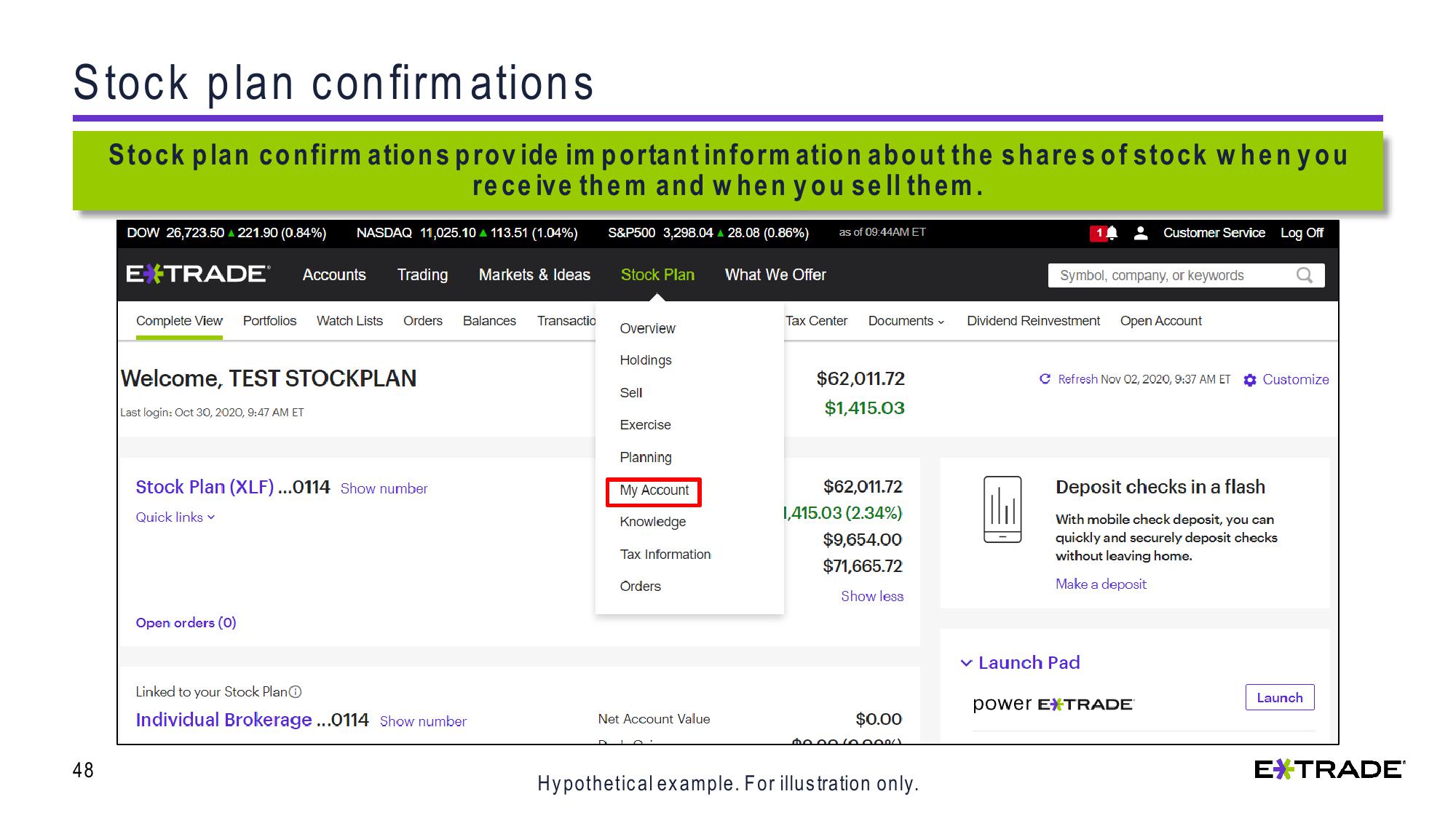Click the Power E*TRADE logo
Screen dimensions: 1456x818
click(x=1053, y=704)
